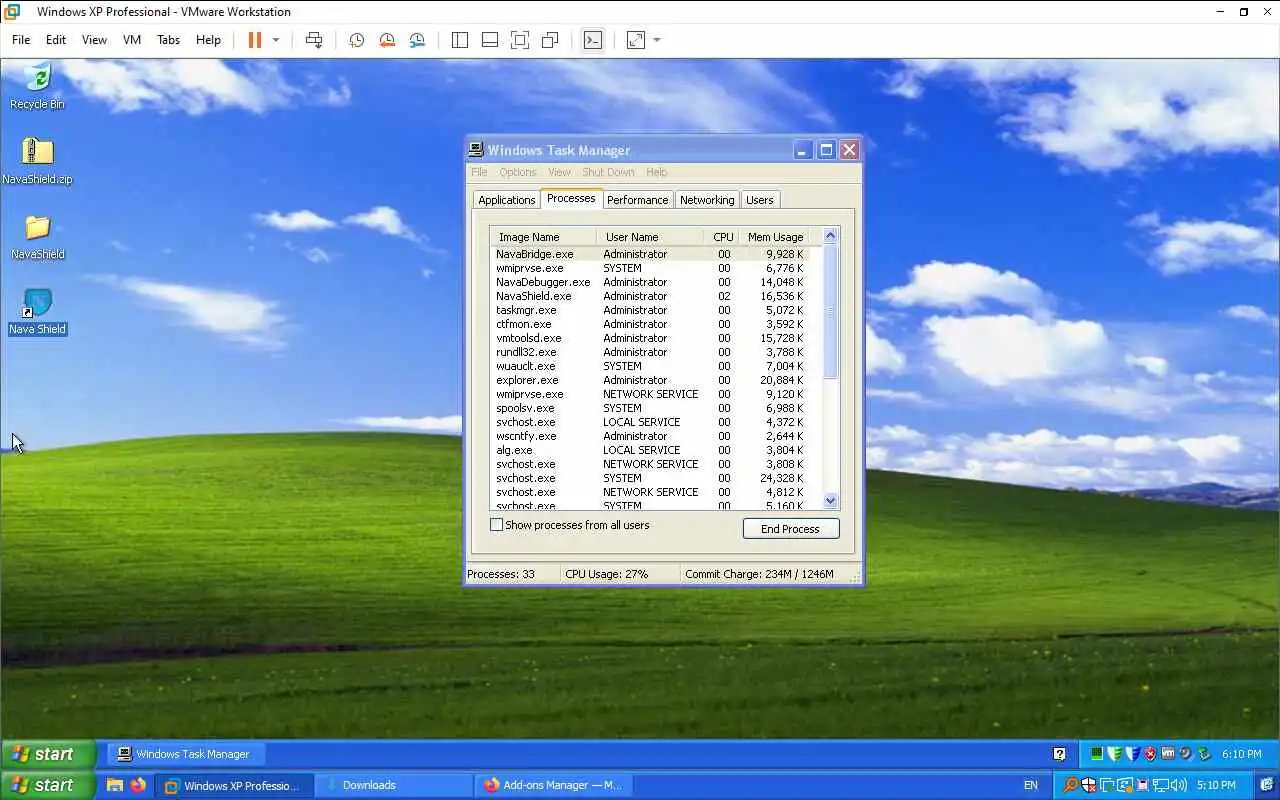Open VMware Help menu
Viewport: 1280px width, 800px height.
208,40
